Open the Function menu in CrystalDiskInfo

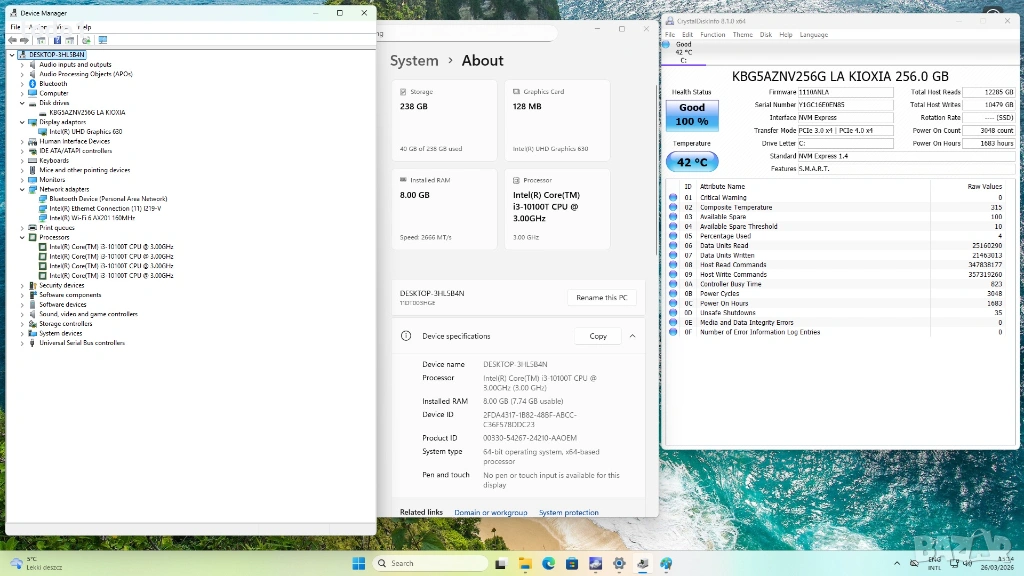pyautogui.click(x=713, y=34)
